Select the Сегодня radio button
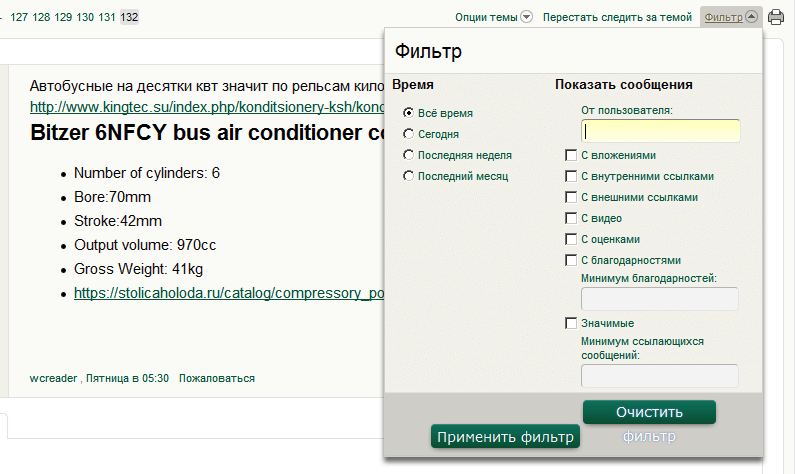Image resolution: width=795 pixels, height=474 pixels. (x=408, y=133)
